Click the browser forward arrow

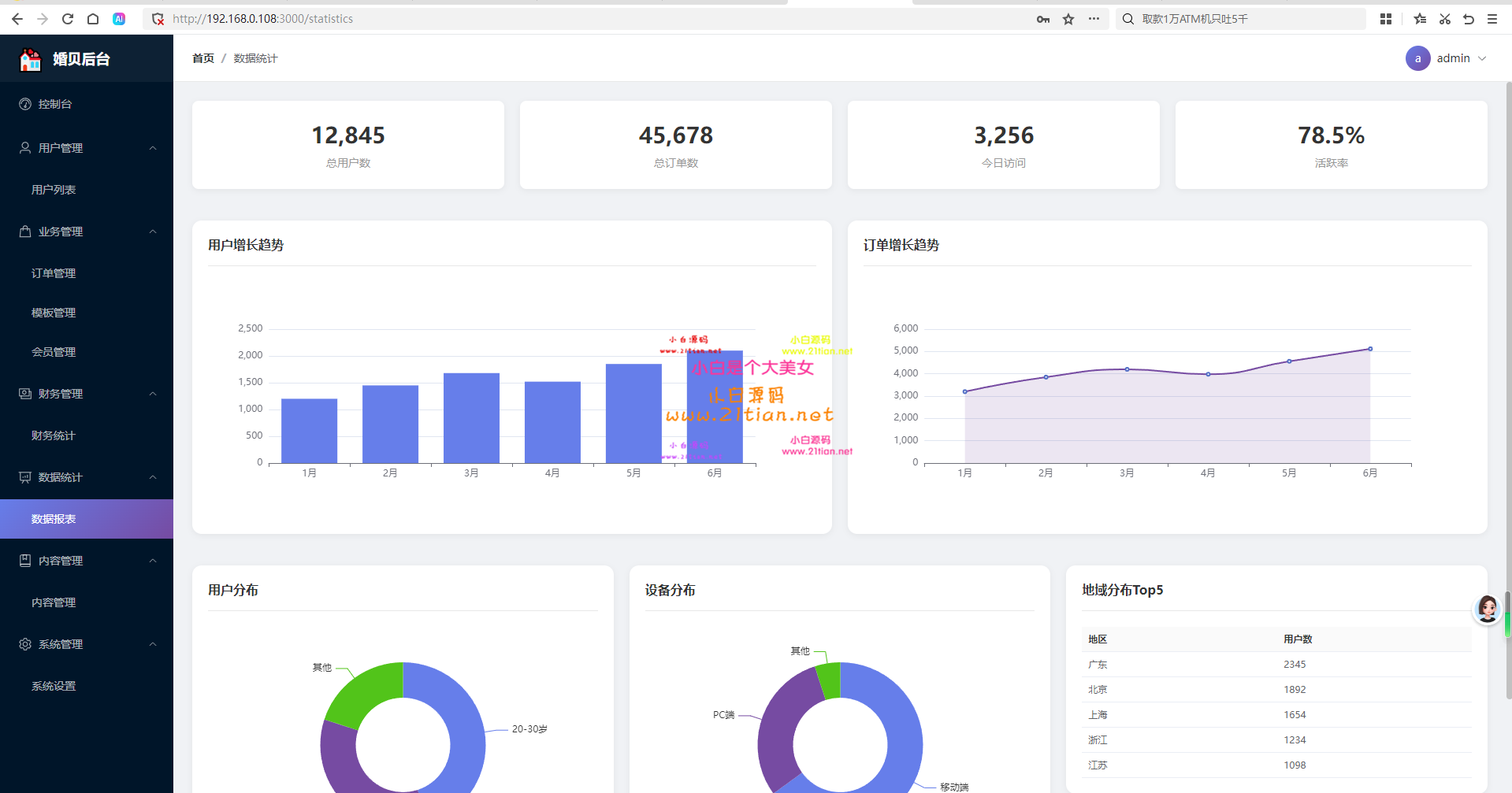(x=43, y=19)
